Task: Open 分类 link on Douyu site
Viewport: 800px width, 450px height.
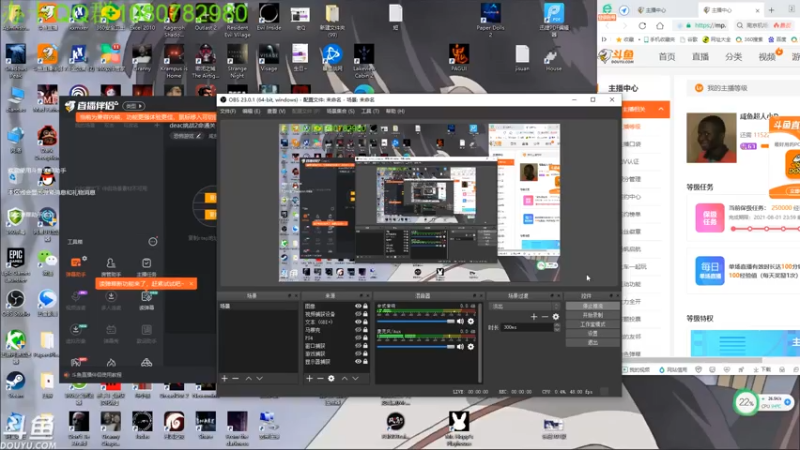Action: [x=733, y=57]
